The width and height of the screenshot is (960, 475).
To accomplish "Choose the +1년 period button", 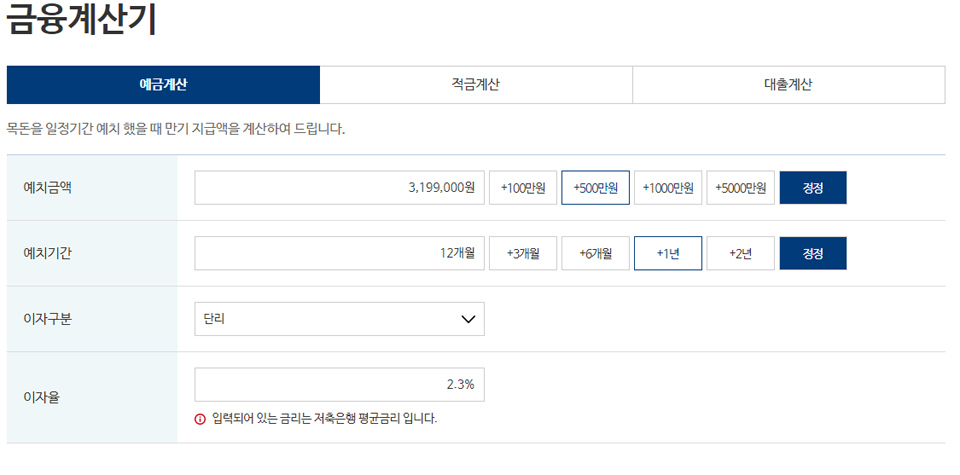I will point(668,253).
